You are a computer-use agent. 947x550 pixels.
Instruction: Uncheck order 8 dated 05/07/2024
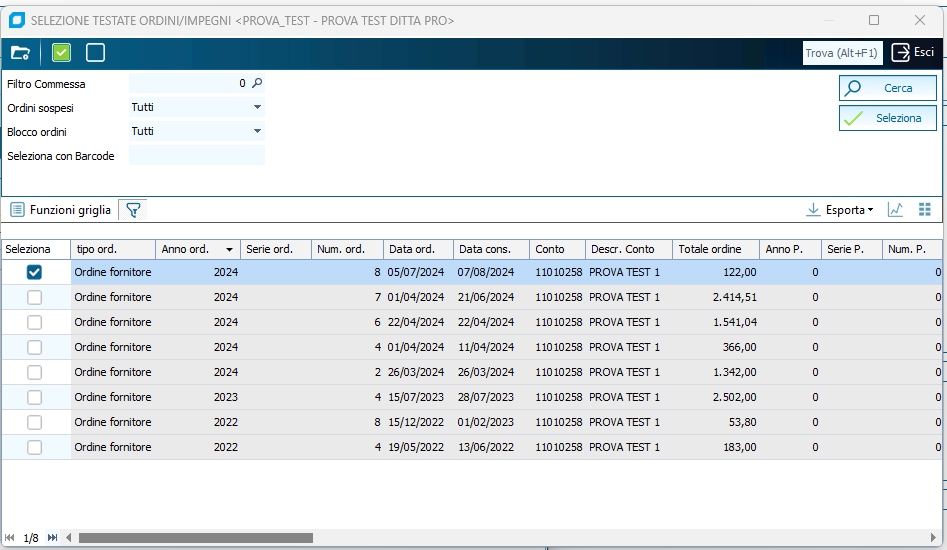(34, 272)
